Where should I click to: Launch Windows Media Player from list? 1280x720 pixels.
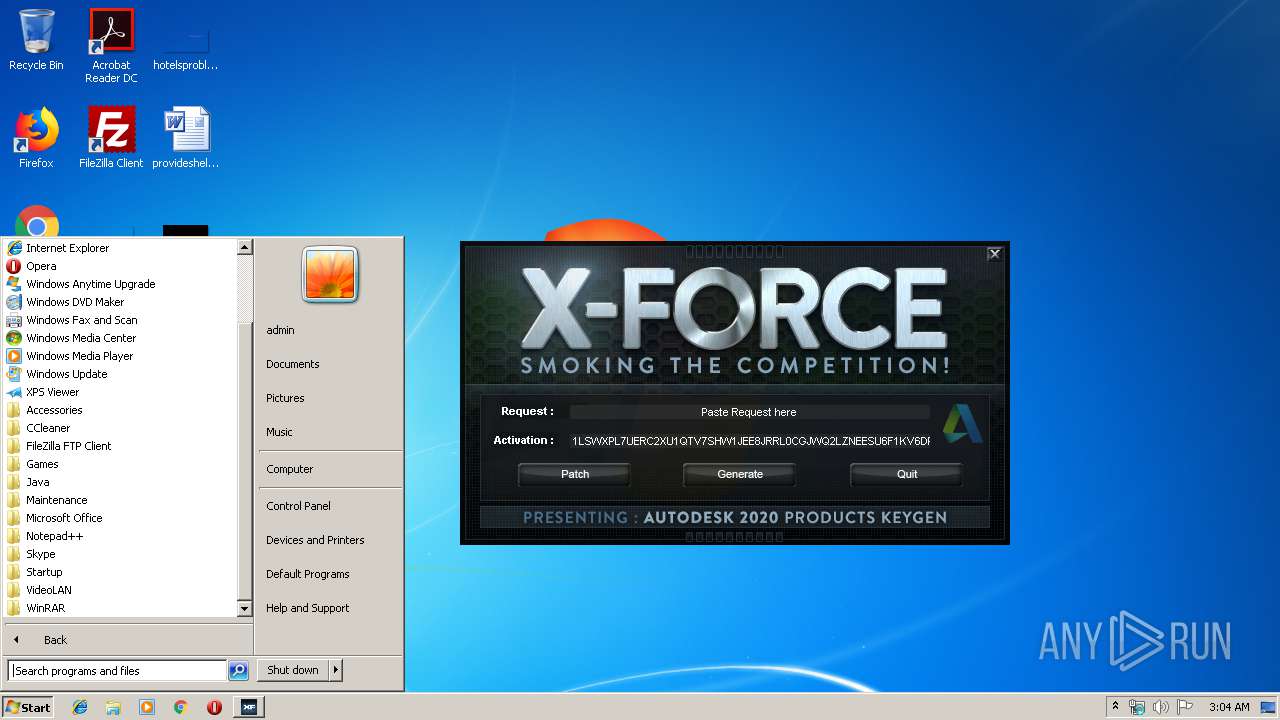(79, 356)
